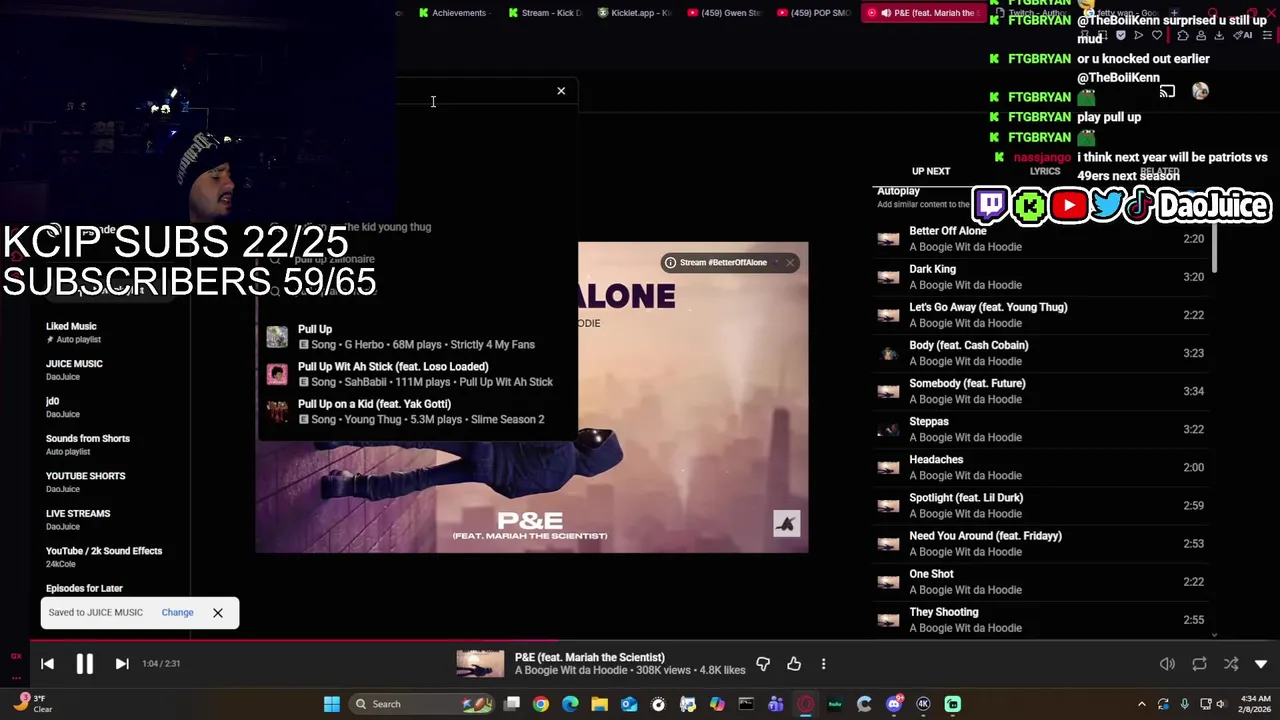Switch to the Kicklet.app browser tab
The image size is (1280, 720).
[635, 13]
